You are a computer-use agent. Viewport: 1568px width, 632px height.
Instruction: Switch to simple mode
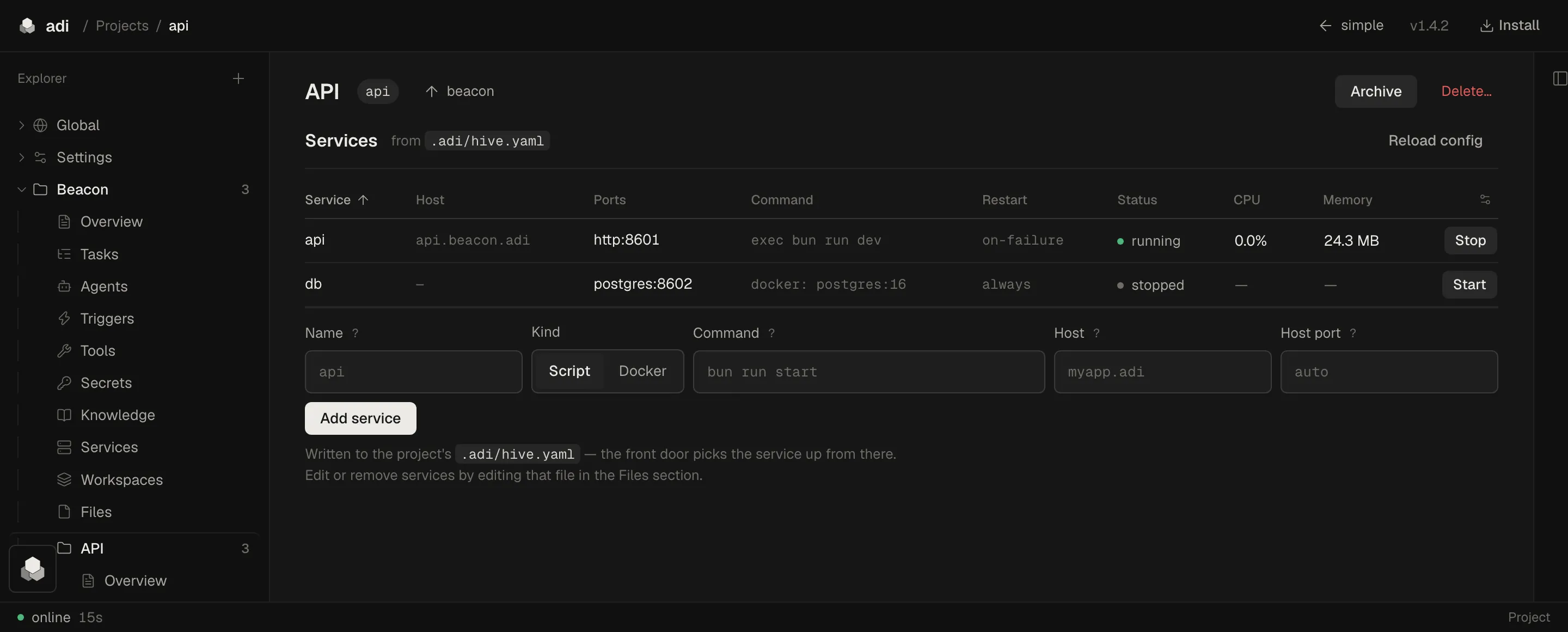1351,26
